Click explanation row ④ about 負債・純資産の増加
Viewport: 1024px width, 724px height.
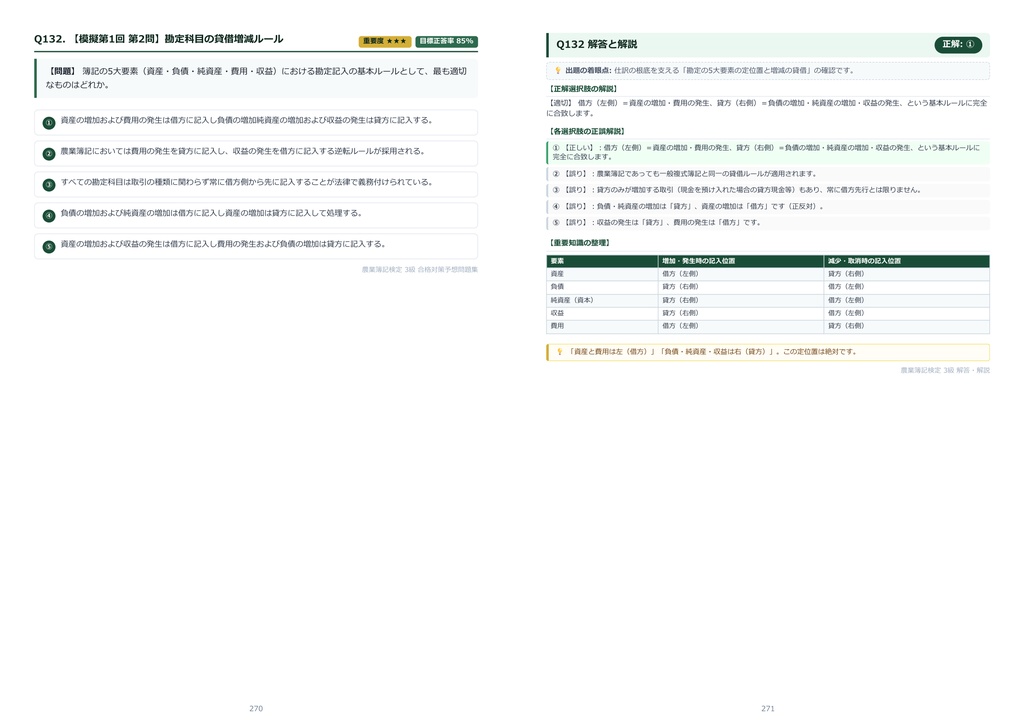click(x=768, y=206)
